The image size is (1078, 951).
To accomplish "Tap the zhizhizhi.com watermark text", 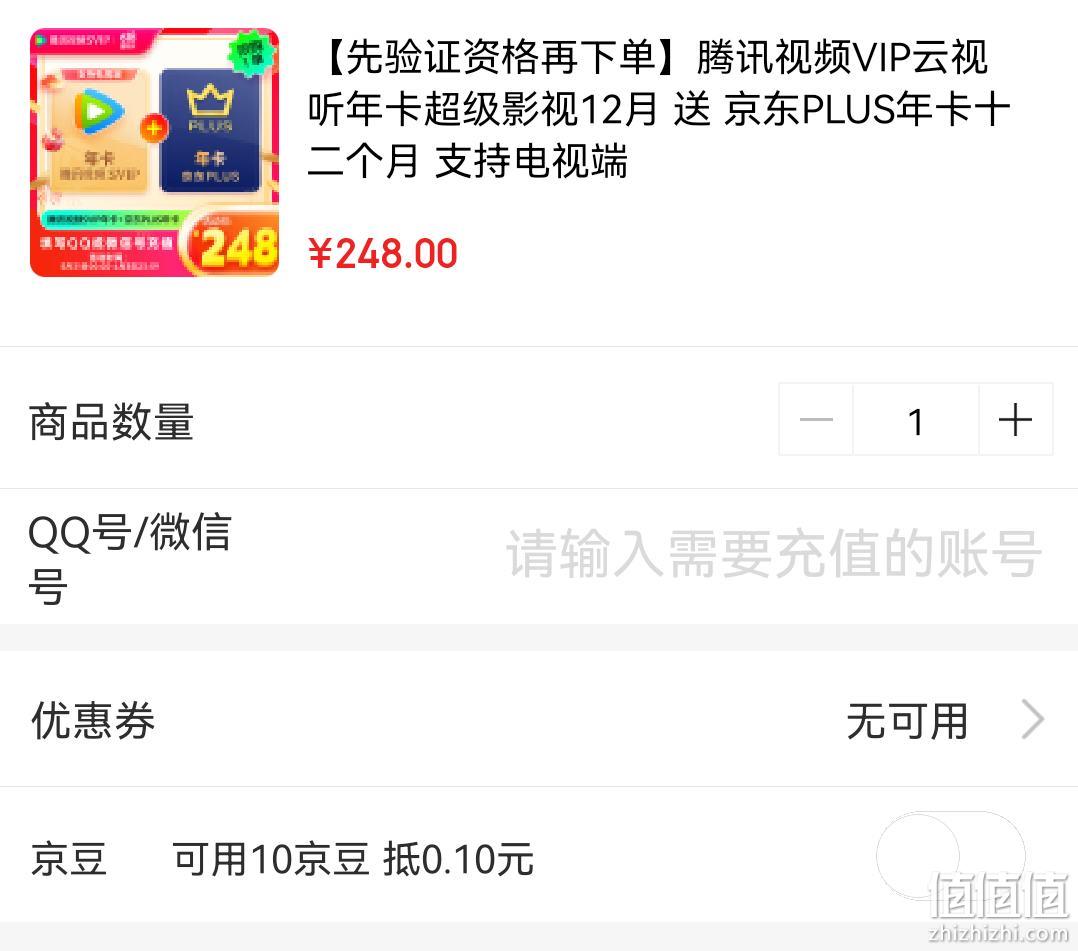I will [998, 933].
